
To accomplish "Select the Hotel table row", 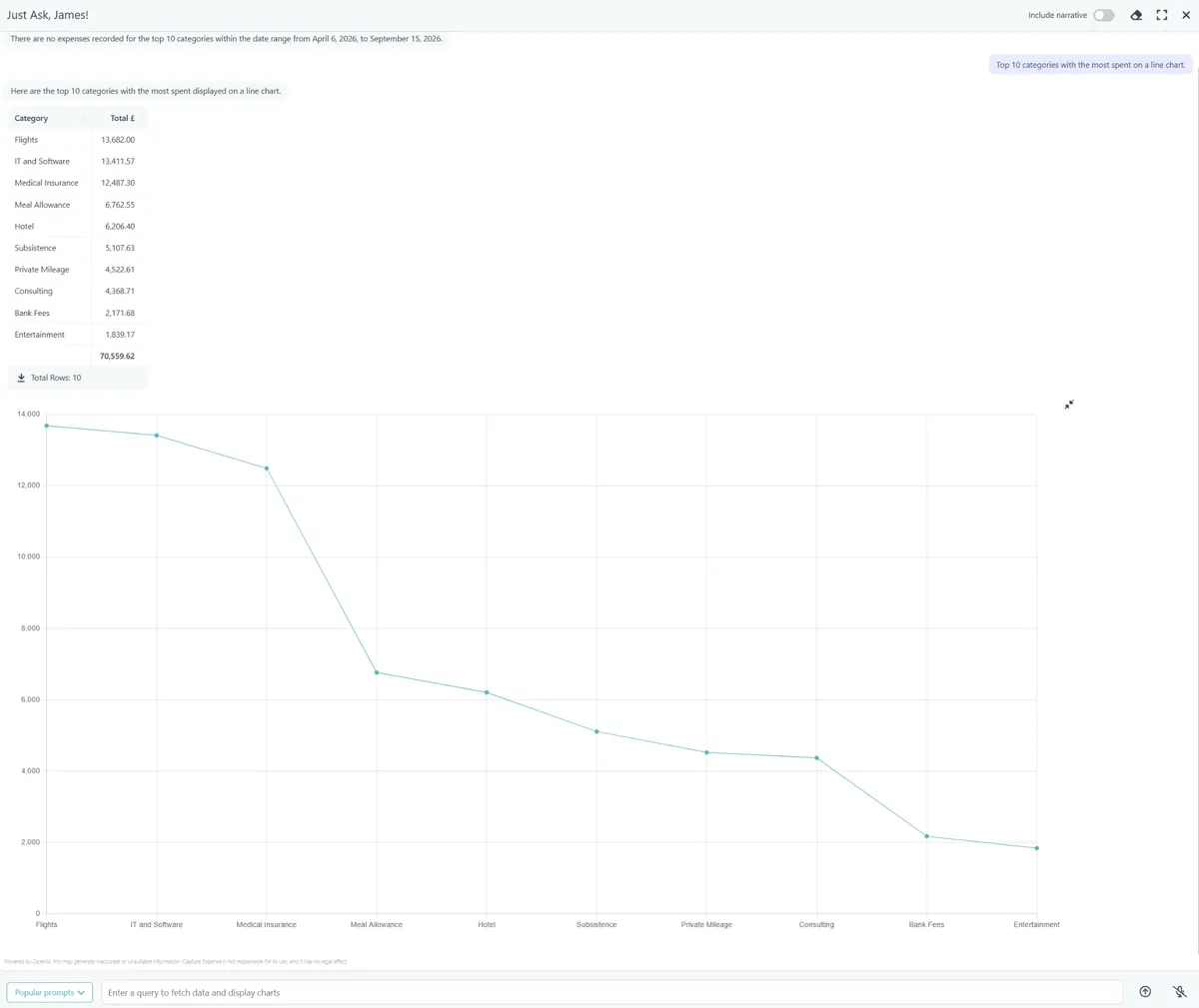I will click(x=77, y=226).
